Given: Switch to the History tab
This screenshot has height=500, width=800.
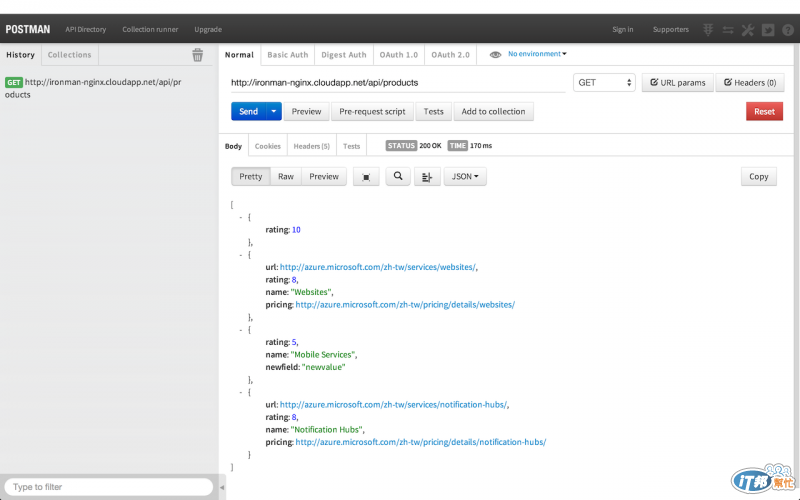Looking at the screenshot, I should pos(20,55).
